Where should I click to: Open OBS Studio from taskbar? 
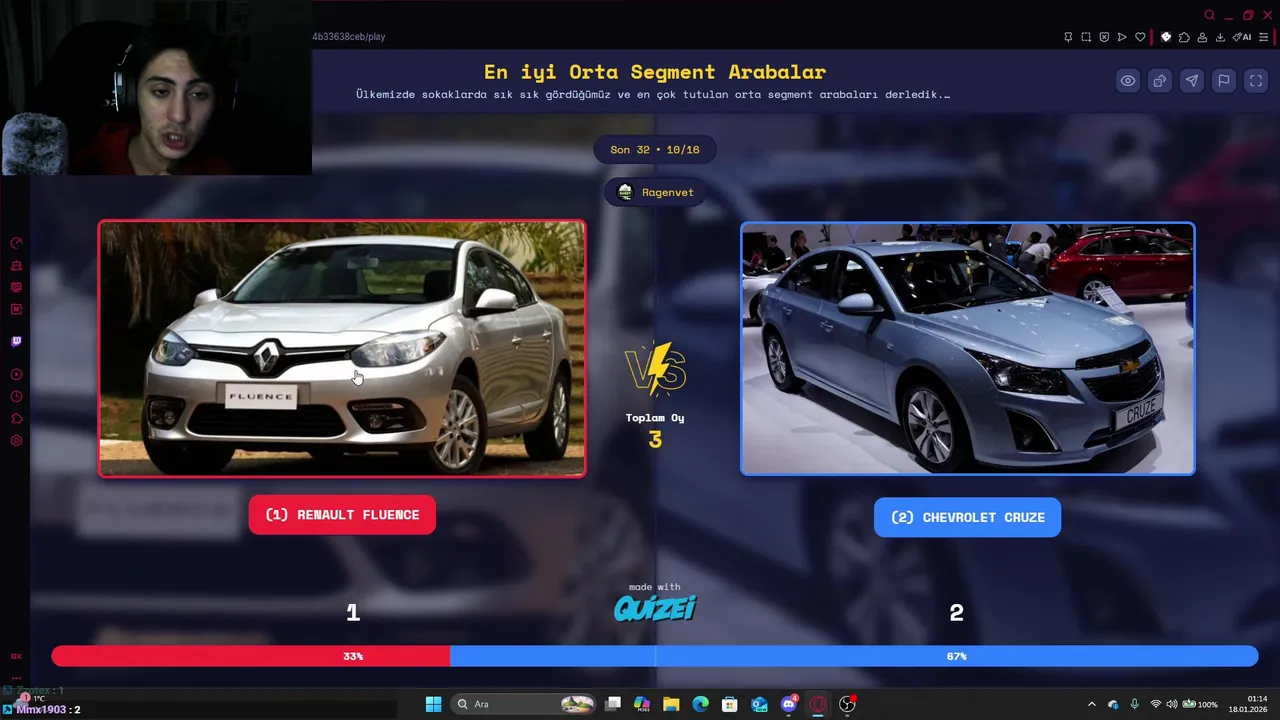(x=847, y=704)
